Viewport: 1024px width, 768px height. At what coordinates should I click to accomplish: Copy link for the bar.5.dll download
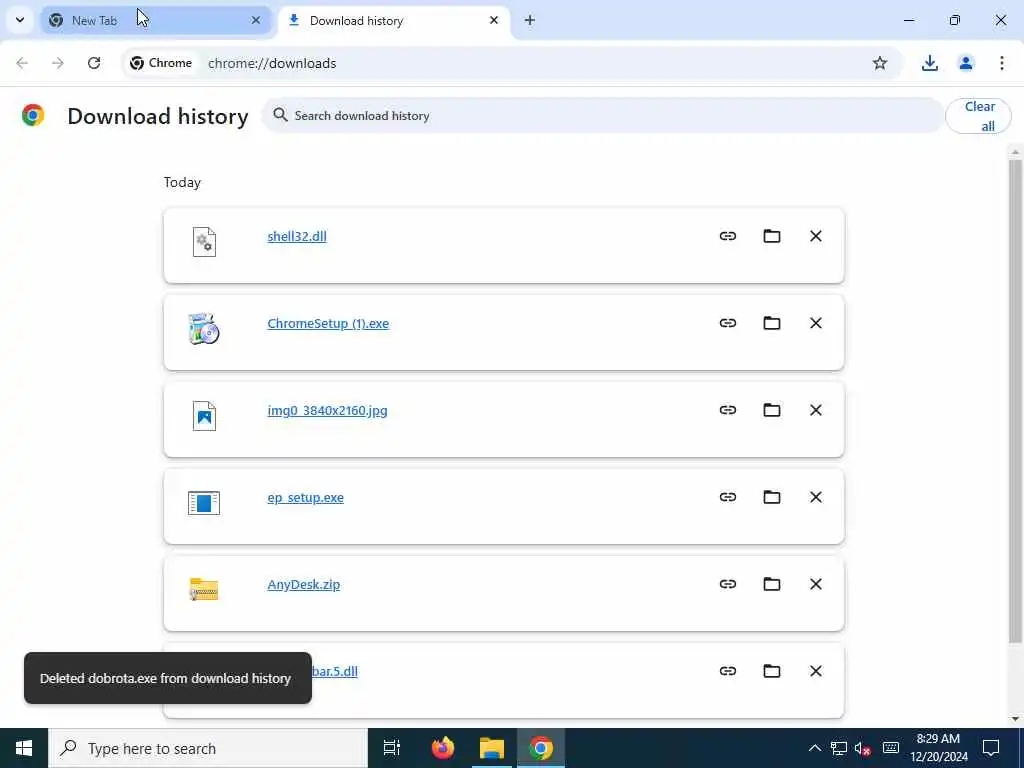tap(728, 671)
